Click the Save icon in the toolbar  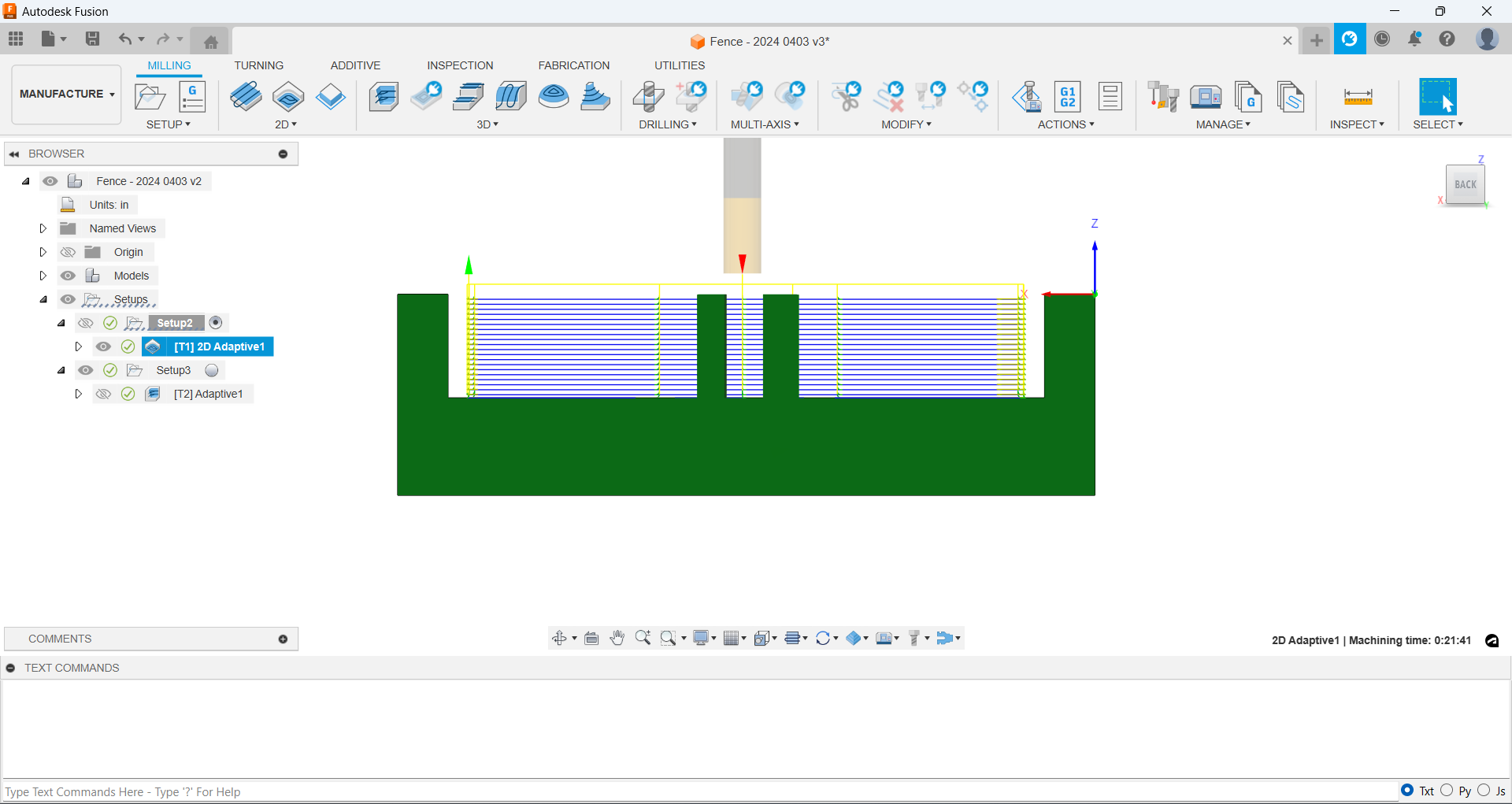[92, 39]
